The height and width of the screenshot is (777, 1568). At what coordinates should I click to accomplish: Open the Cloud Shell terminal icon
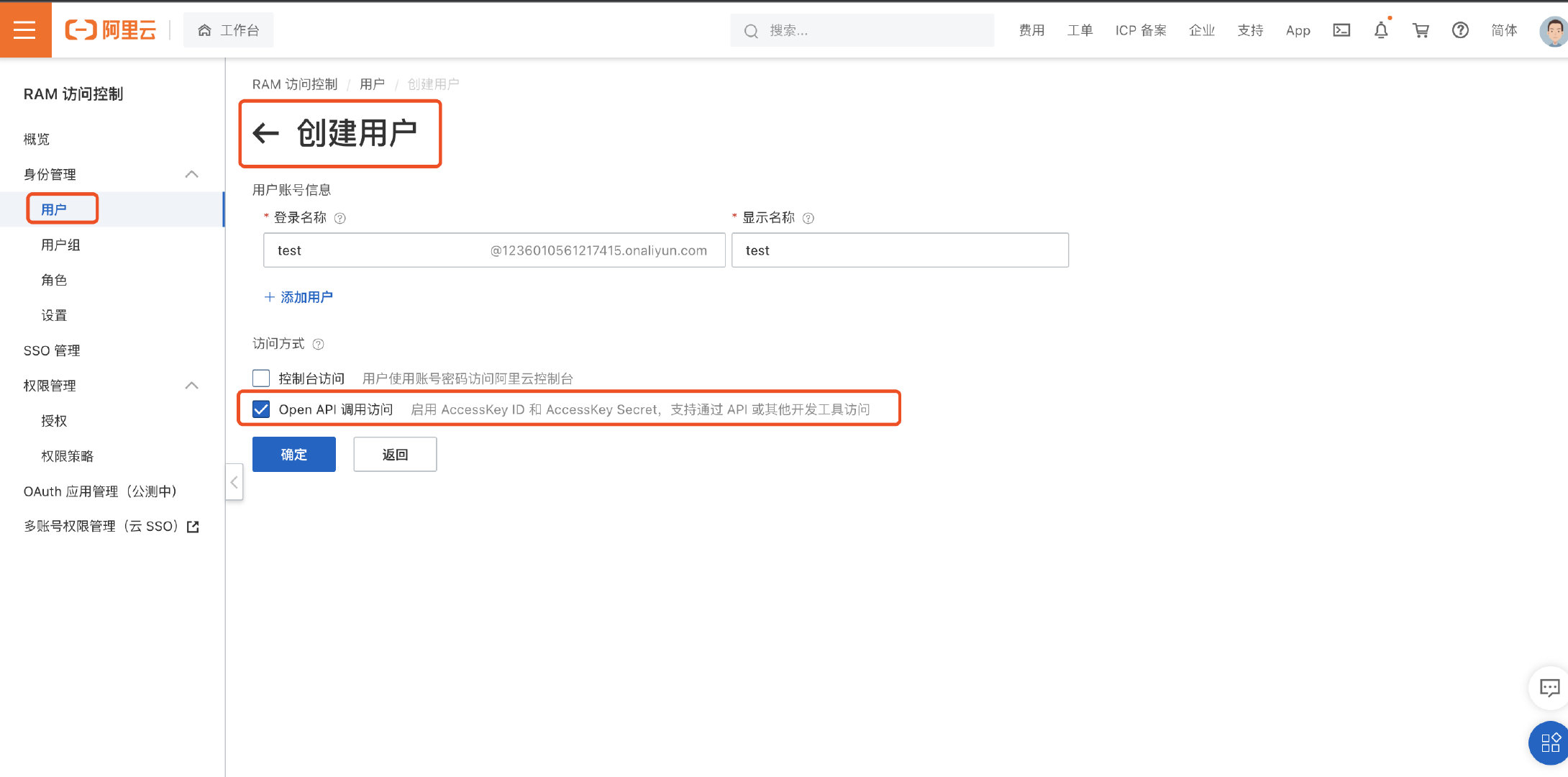pyautogui.click(x=1341, y=30)
